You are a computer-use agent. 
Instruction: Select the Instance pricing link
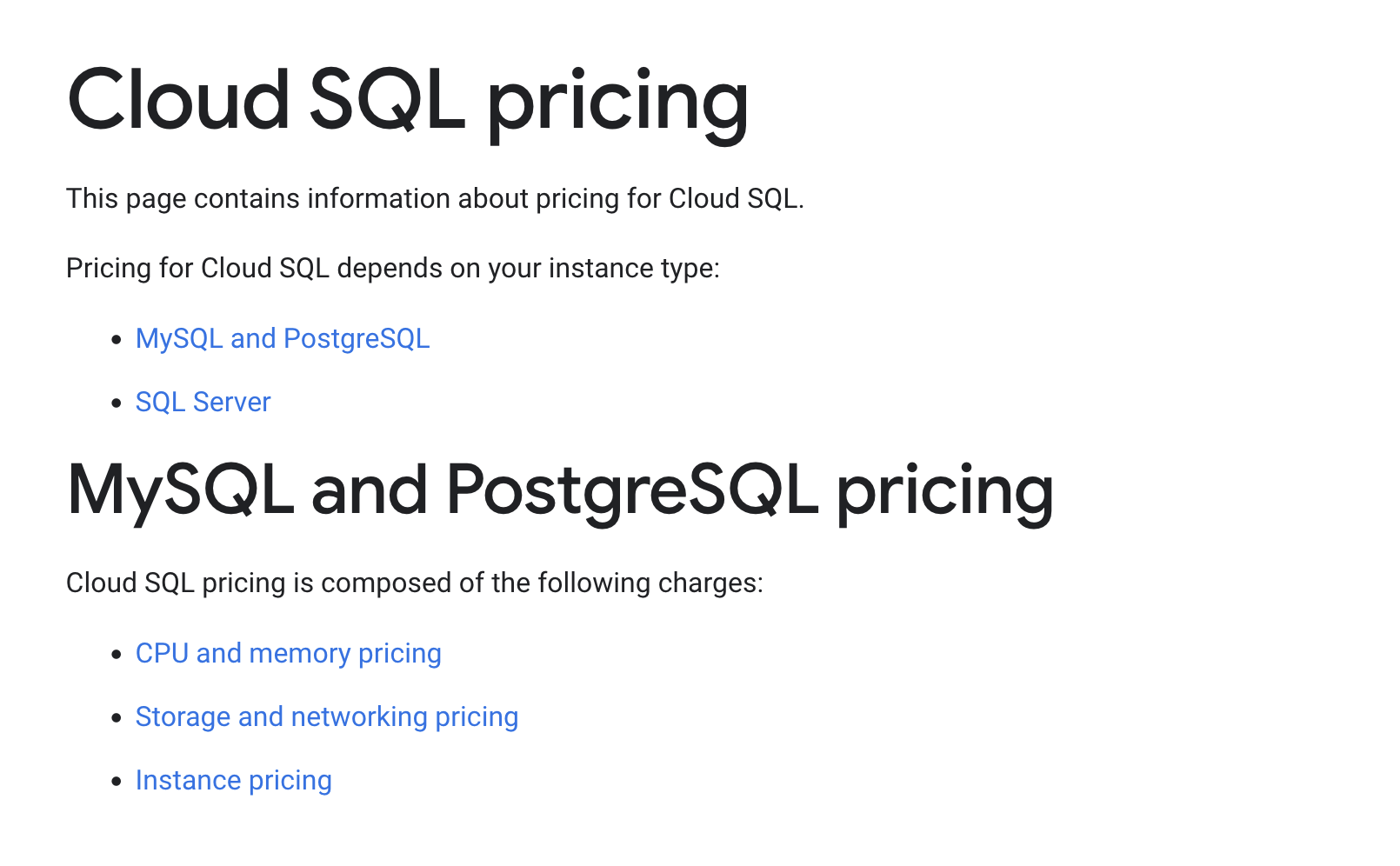point(233,780)
